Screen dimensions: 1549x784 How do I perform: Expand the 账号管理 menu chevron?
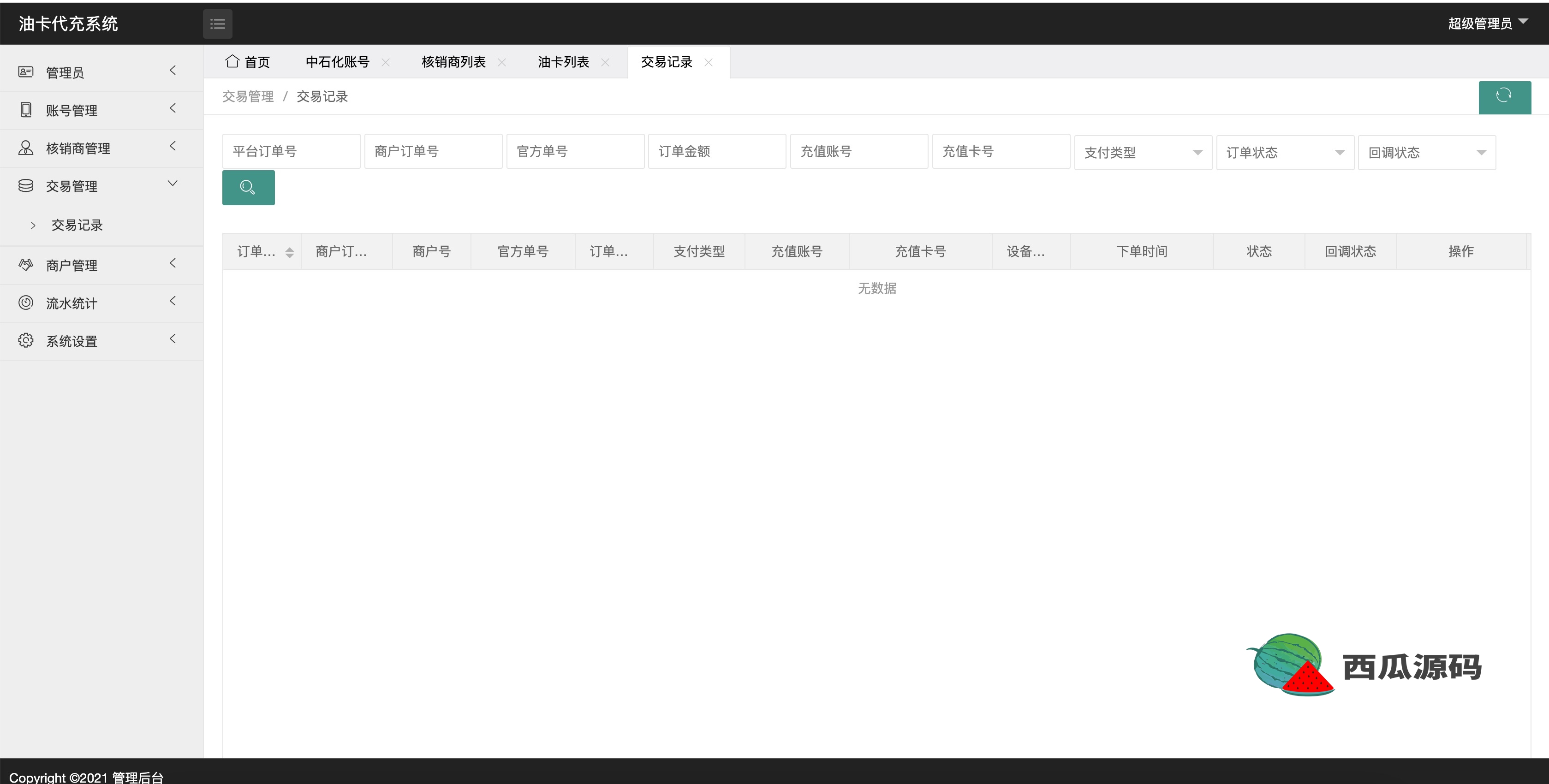coord(173,108)
